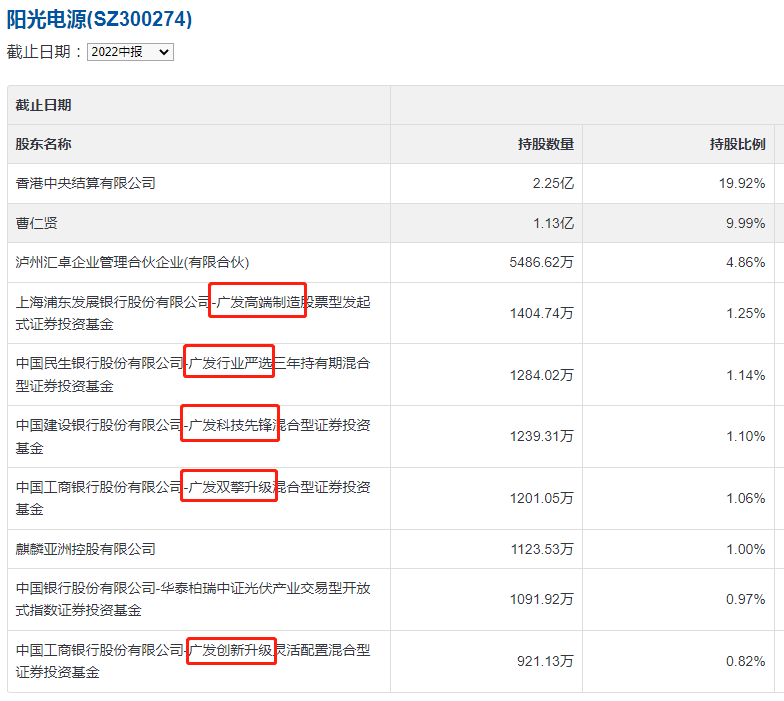
Task: Click the 1.13亿 shareholding value
Action: click(x=553, y=223)
